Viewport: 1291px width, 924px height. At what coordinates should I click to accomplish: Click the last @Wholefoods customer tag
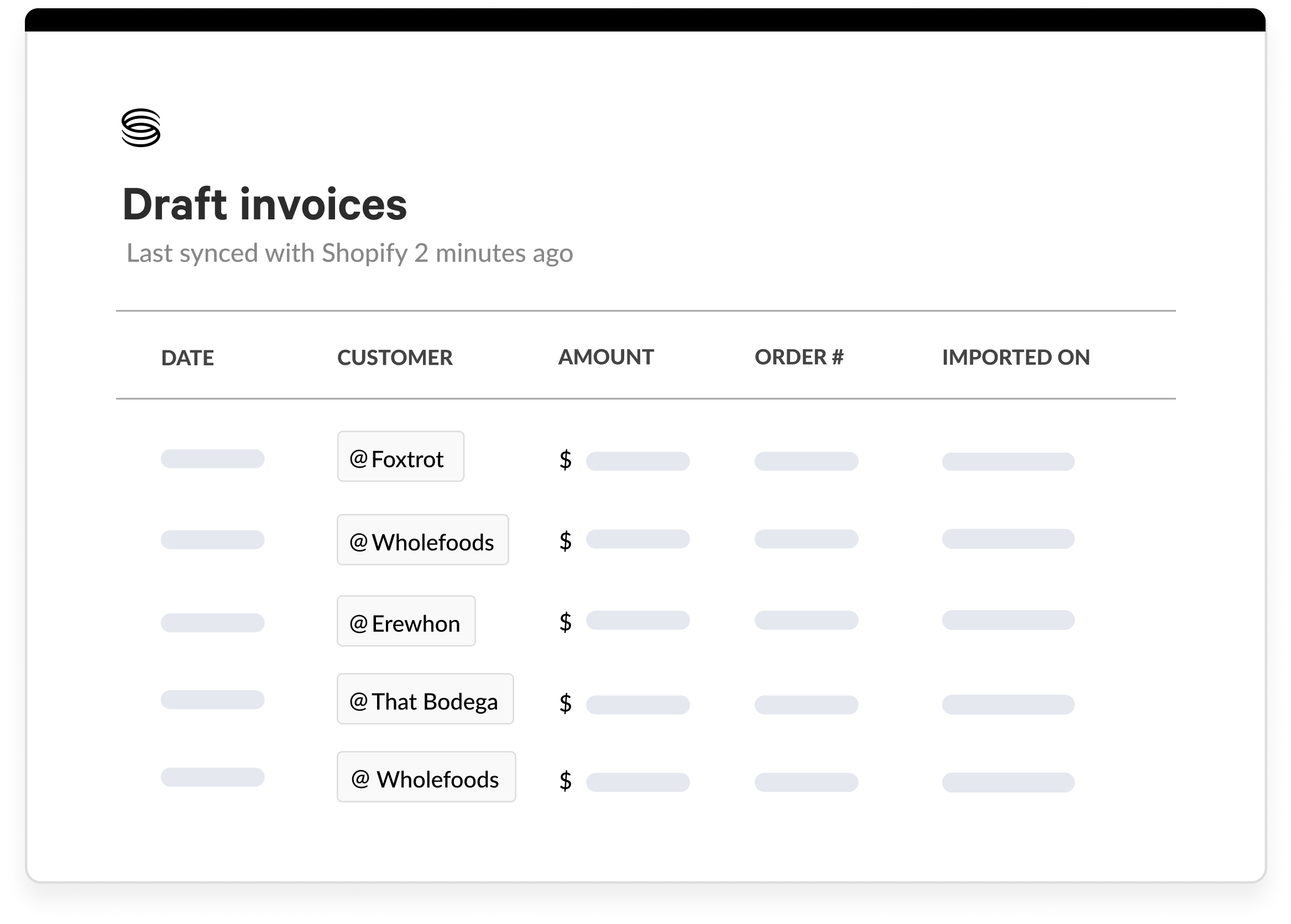point(426,777)
